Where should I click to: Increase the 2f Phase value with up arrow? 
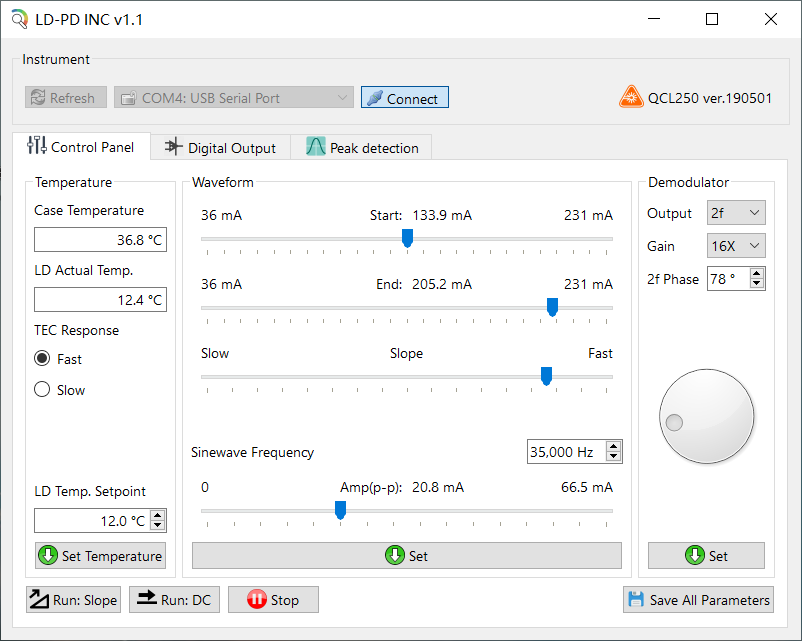click(x=757, y=274)
